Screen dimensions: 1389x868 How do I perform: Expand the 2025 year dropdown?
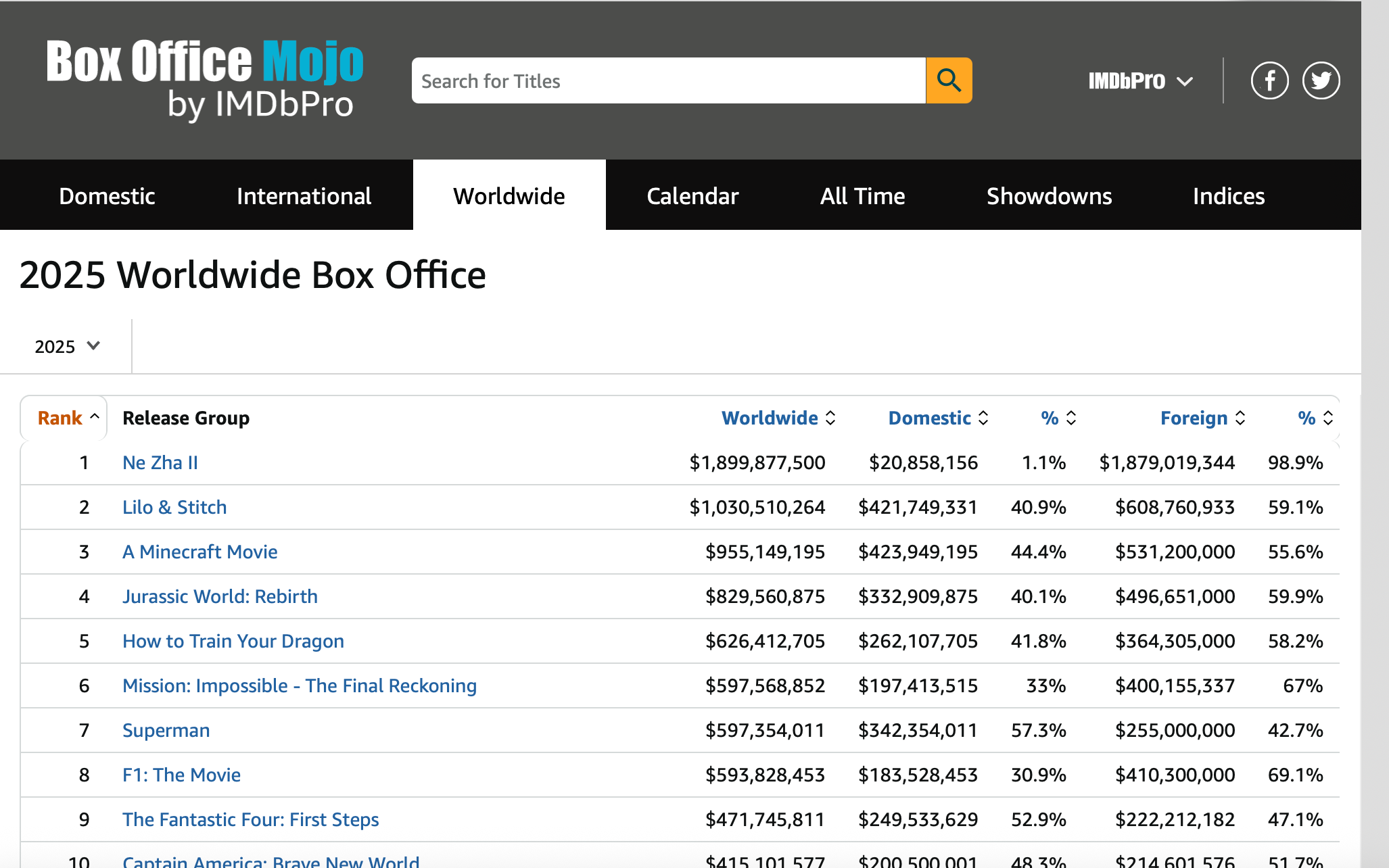[x=67, y=346]
